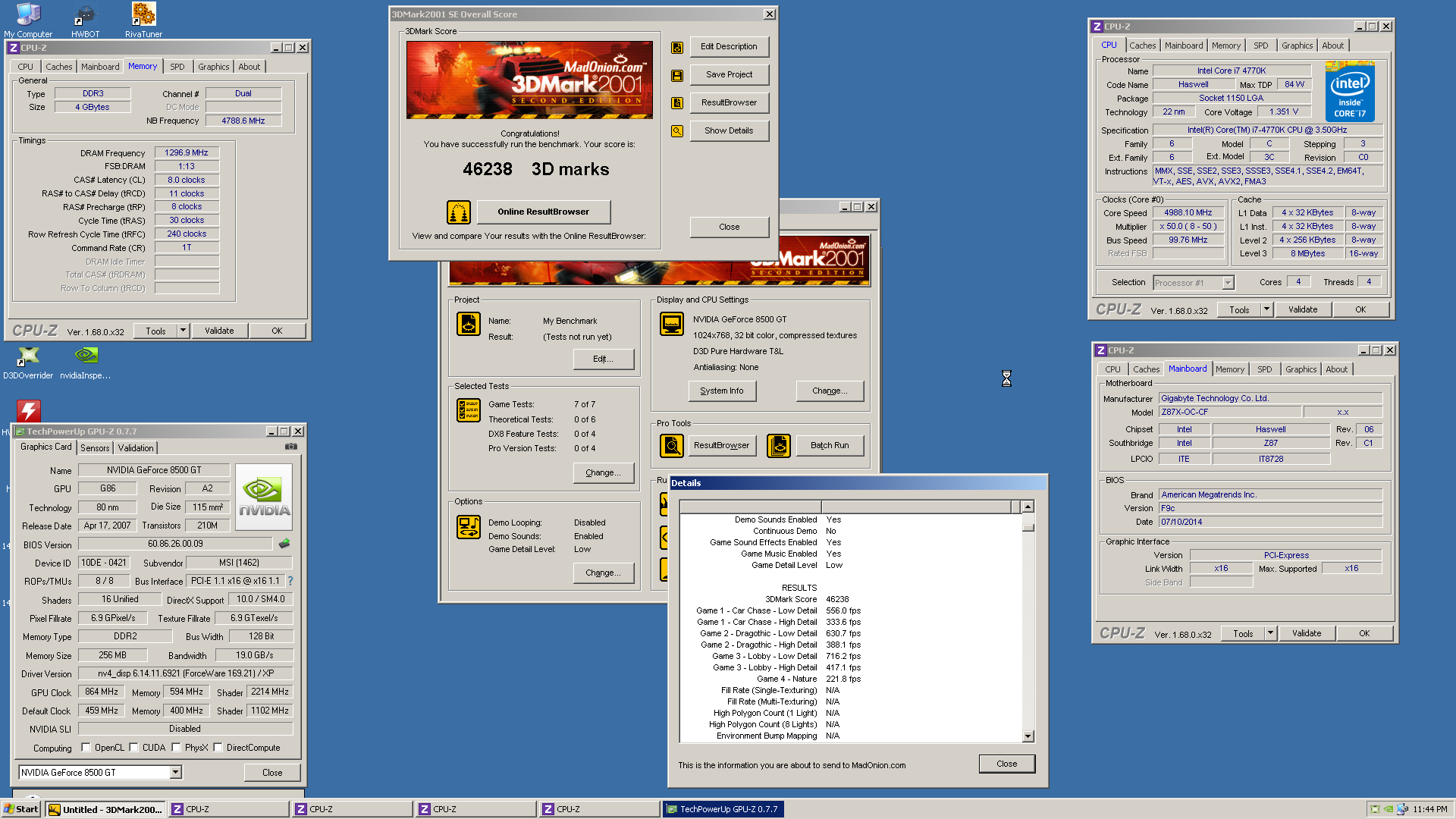Click the NVIDIA logo in GPU-Z

click(x=264, y=497)
